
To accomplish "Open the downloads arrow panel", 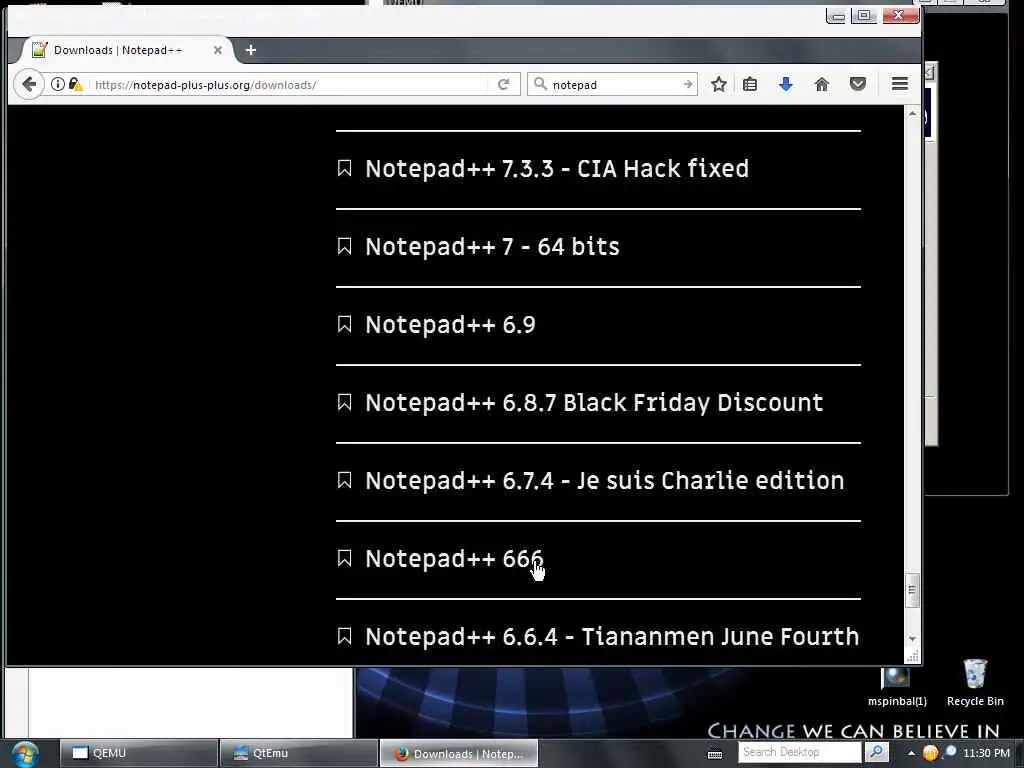I will point(786,84).
